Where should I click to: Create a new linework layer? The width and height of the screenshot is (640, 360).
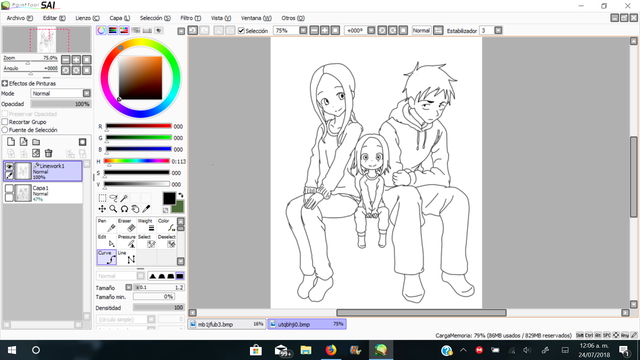(24, 142)
